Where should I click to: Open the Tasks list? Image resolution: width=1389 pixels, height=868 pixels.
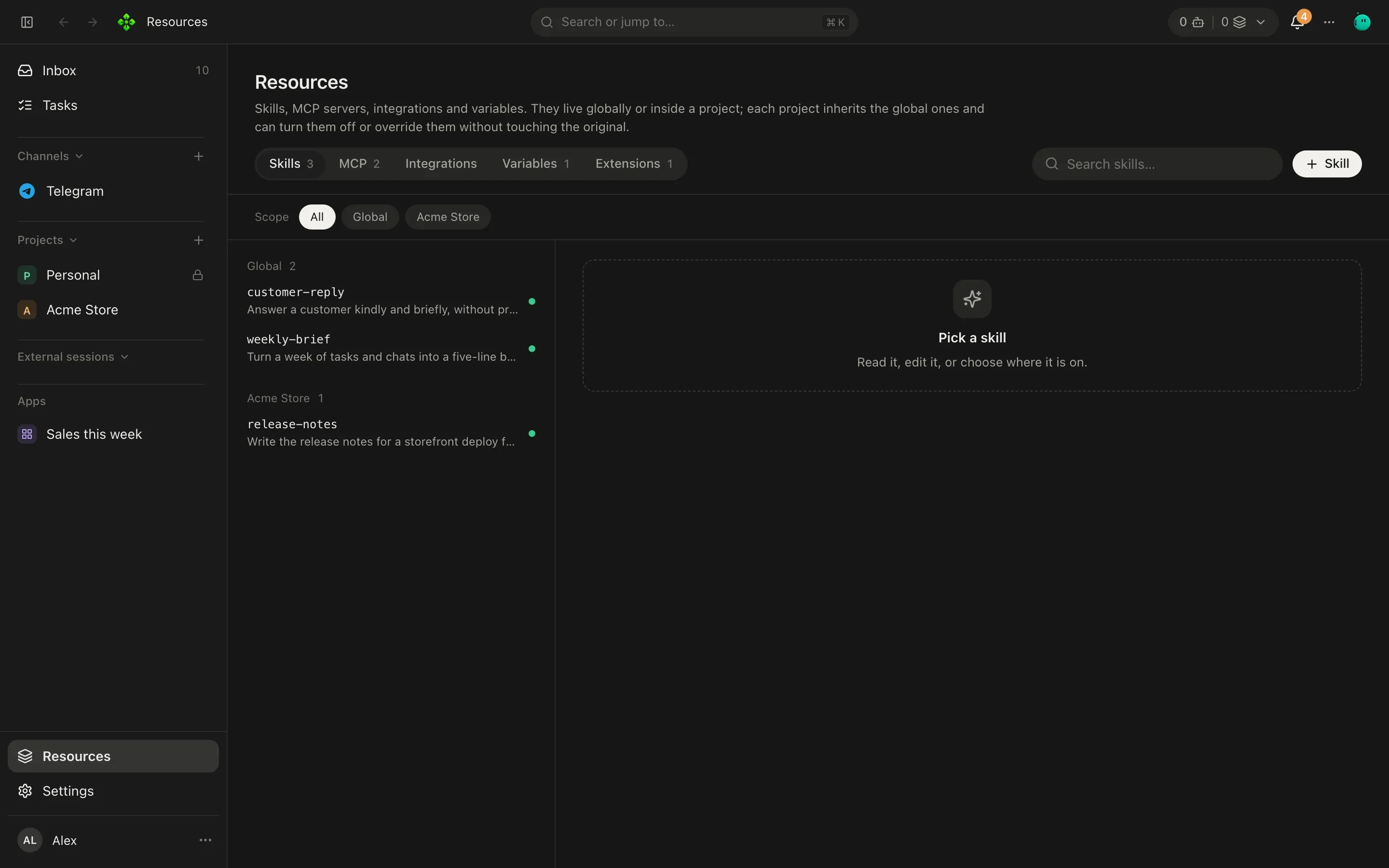(x=113, y=105)
